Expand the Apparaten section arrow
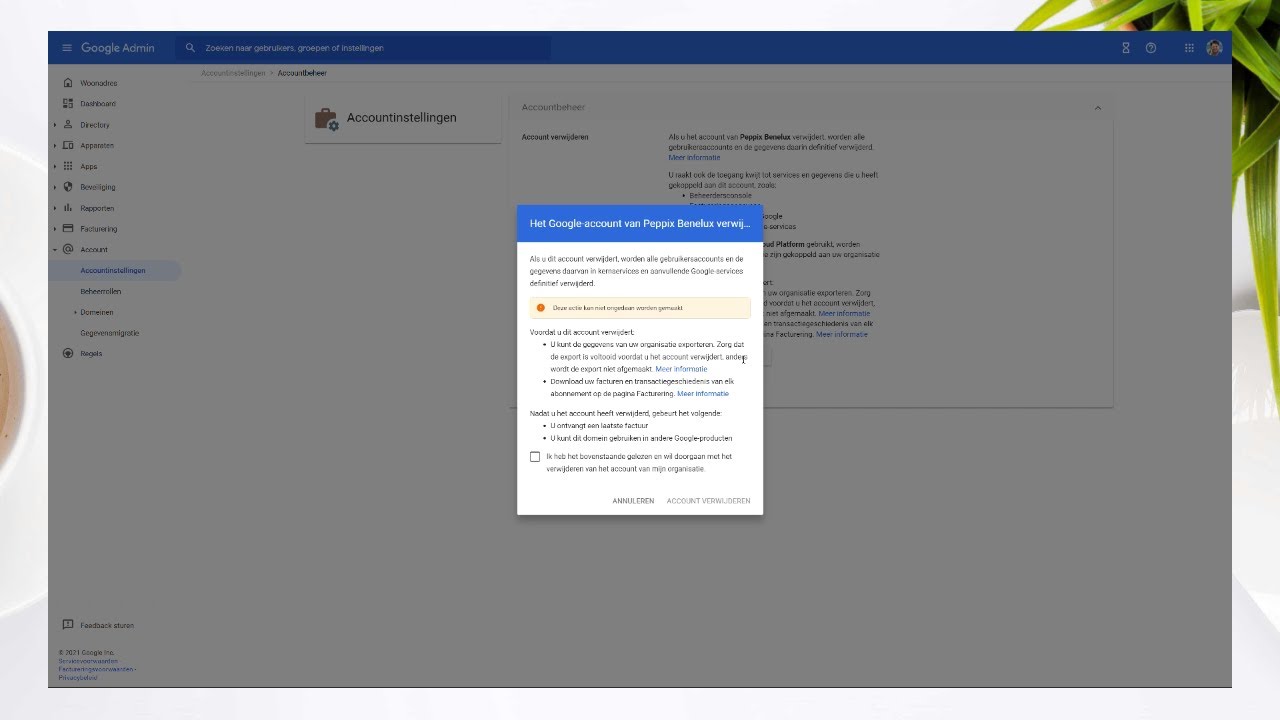Viewport: 1280px width, 720px height. pos(55,146)
